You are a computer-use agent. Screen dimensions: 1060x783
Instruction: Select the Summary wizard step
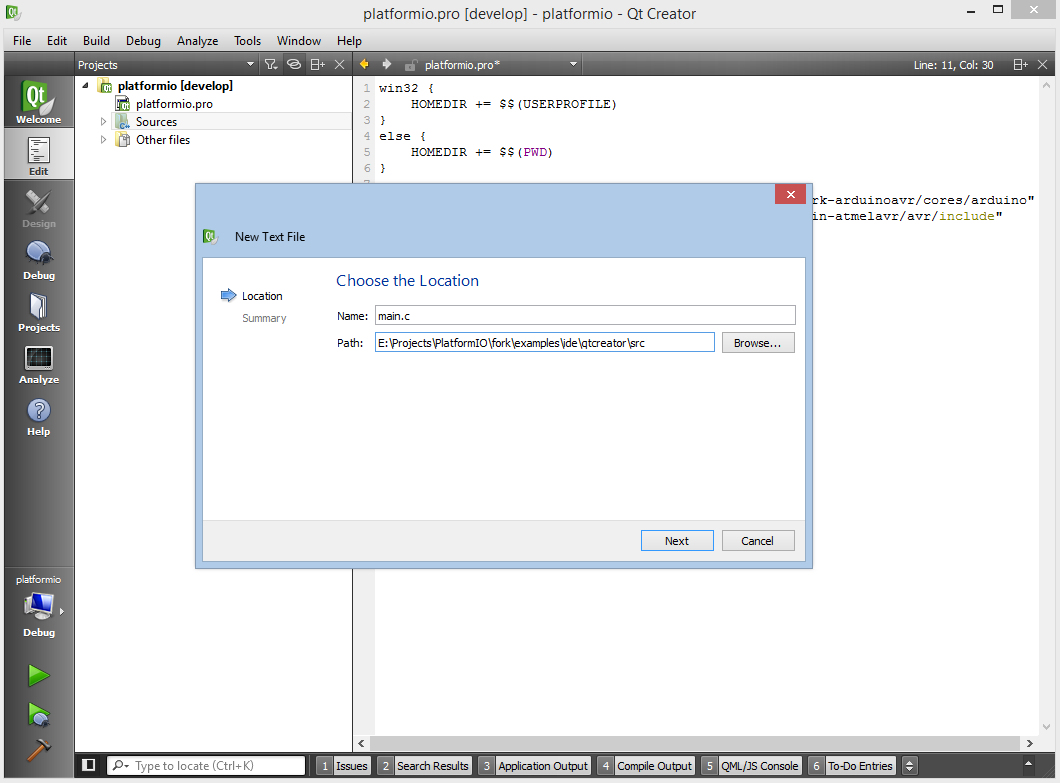tap(264, 318)
